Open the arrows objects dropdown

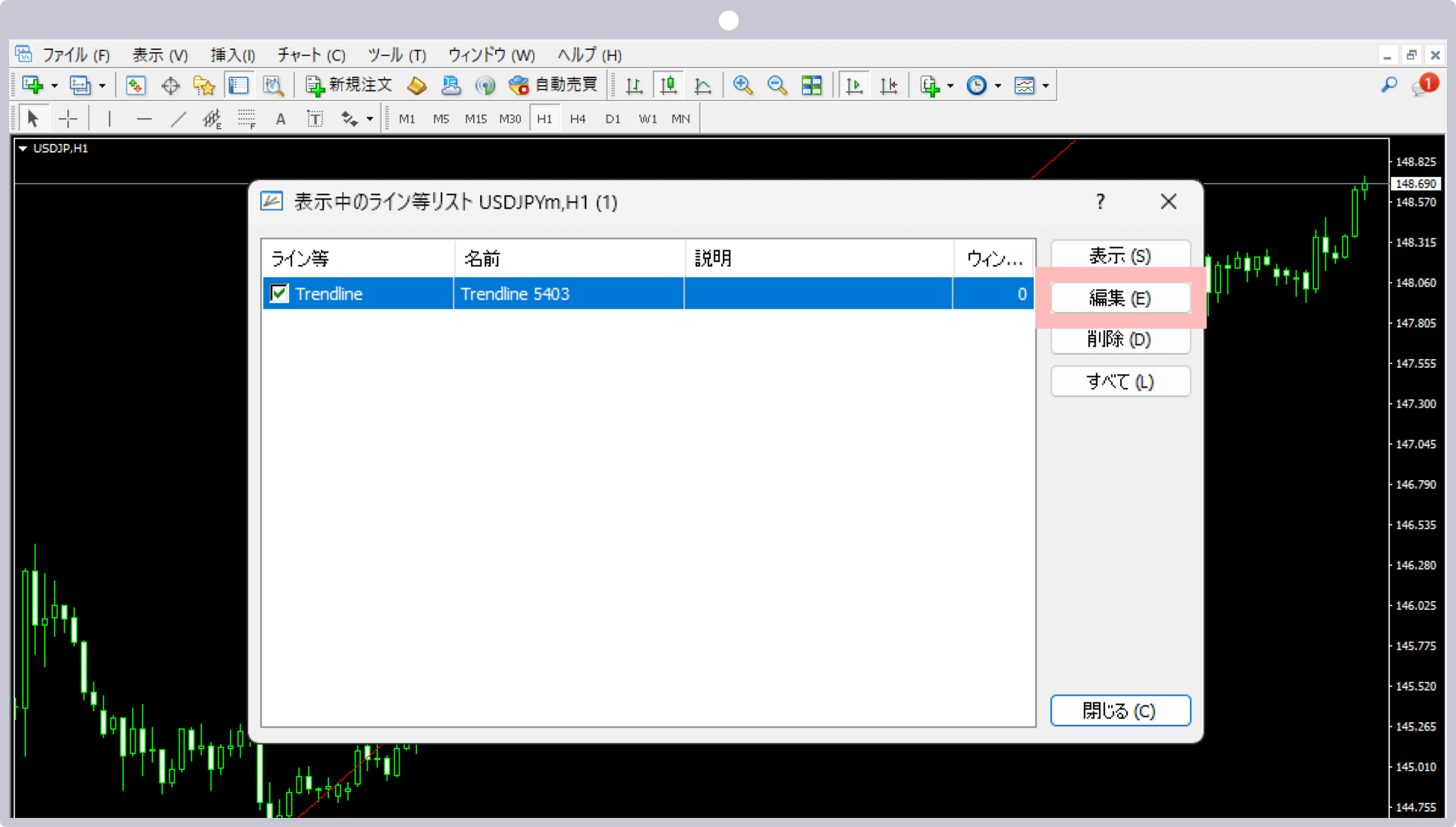(369, 119)
